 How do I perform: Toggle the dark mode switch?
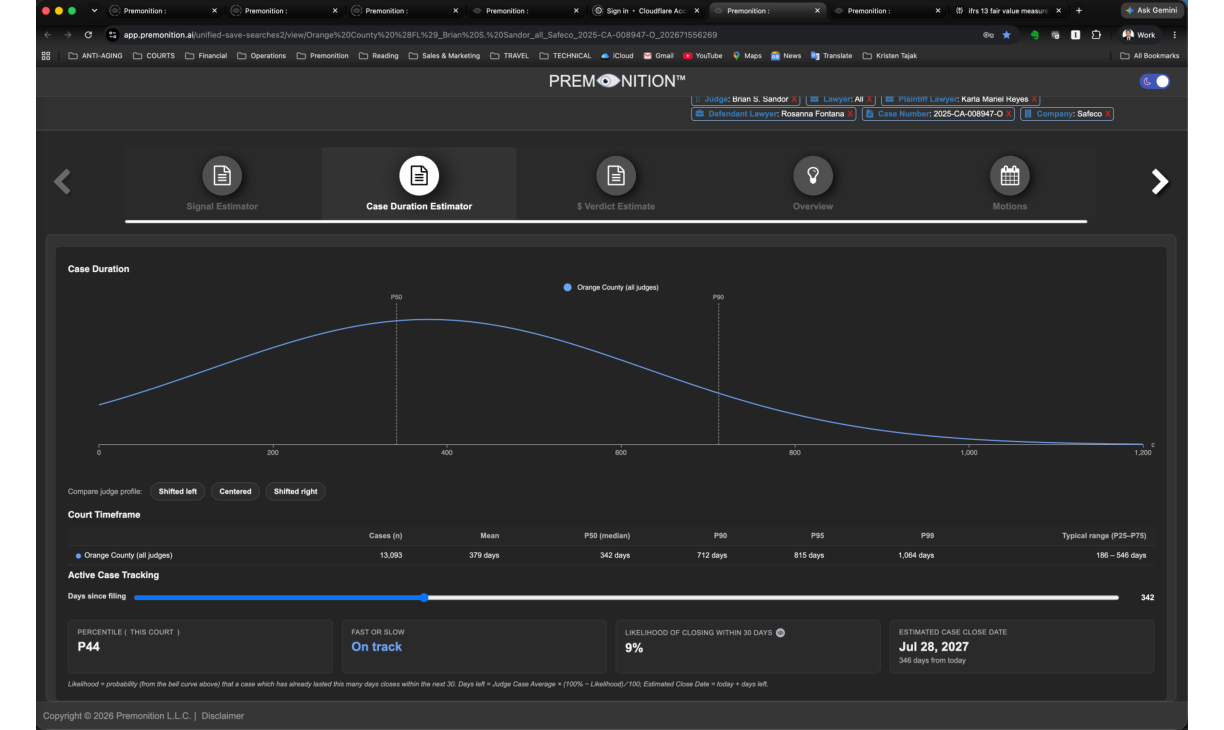[1155, 81]
